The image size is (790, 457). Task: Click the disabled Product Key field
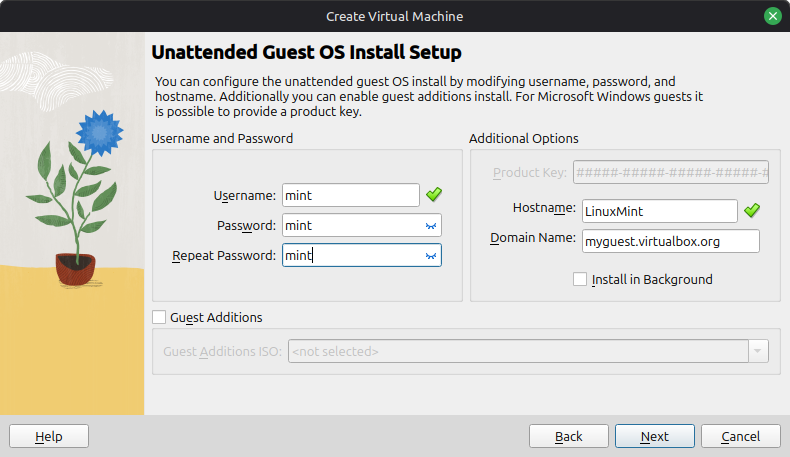coord(671,172)
